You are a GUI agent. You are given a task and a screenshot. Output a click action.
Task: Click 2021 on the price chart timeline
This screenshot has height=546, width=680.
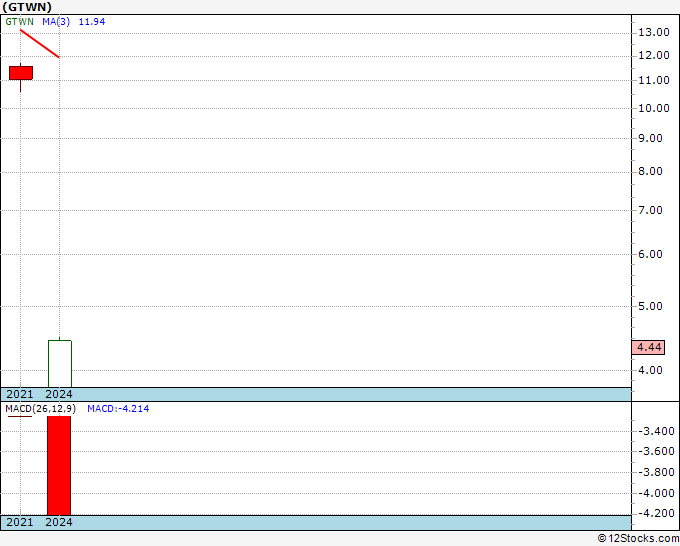click(20, 394)
